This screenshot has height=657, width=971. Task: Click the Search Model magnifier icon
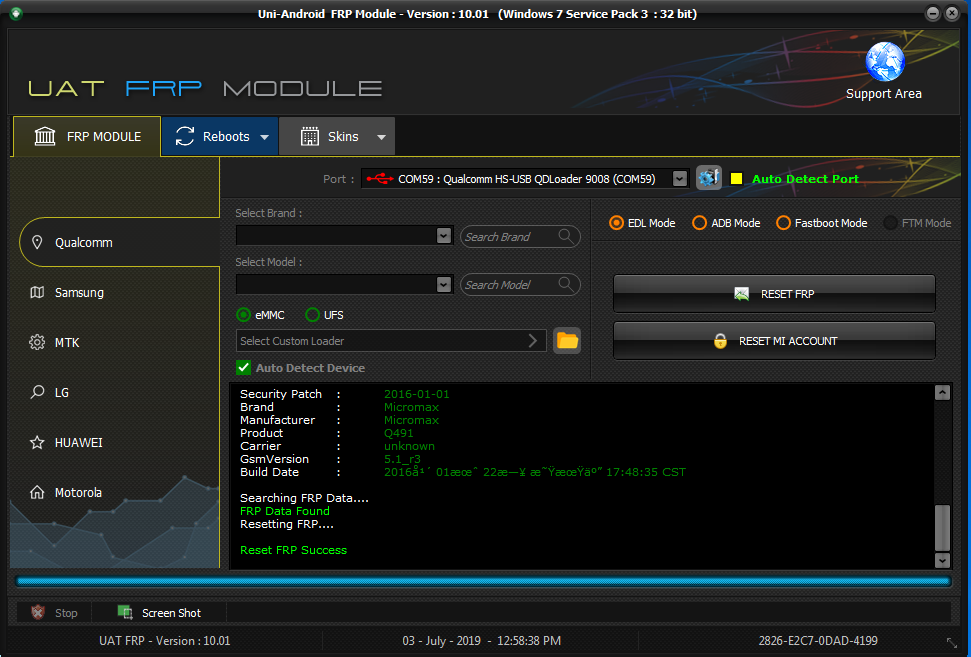[x=565, y=284]
